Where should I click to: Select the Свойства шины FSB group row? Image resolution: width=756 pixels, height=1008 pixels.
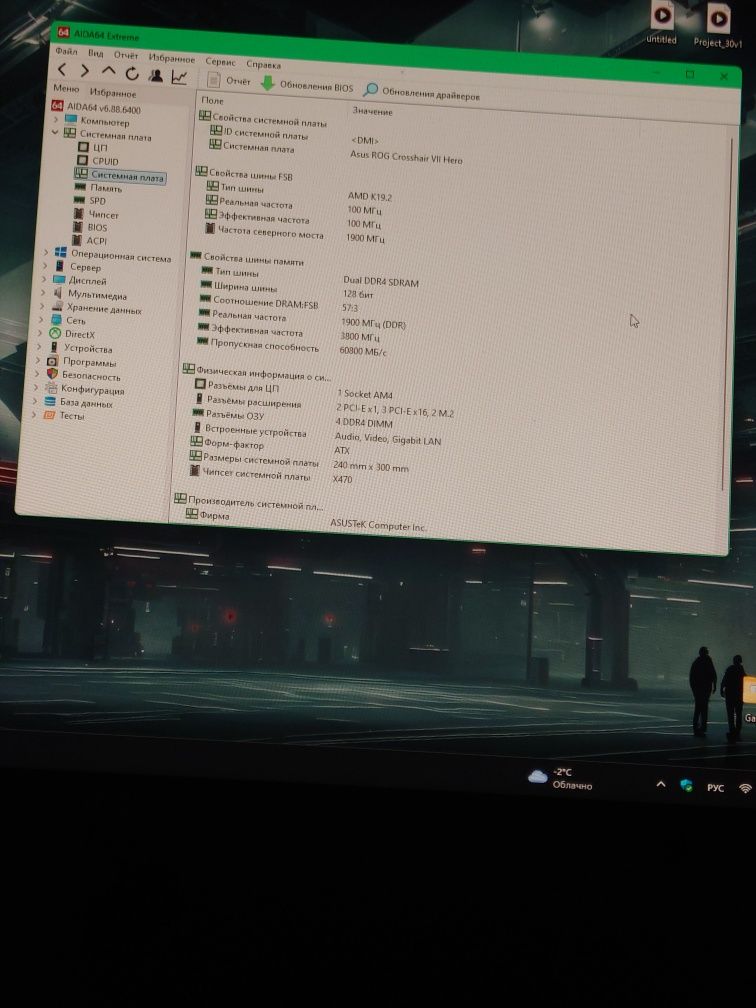(244, 174)
